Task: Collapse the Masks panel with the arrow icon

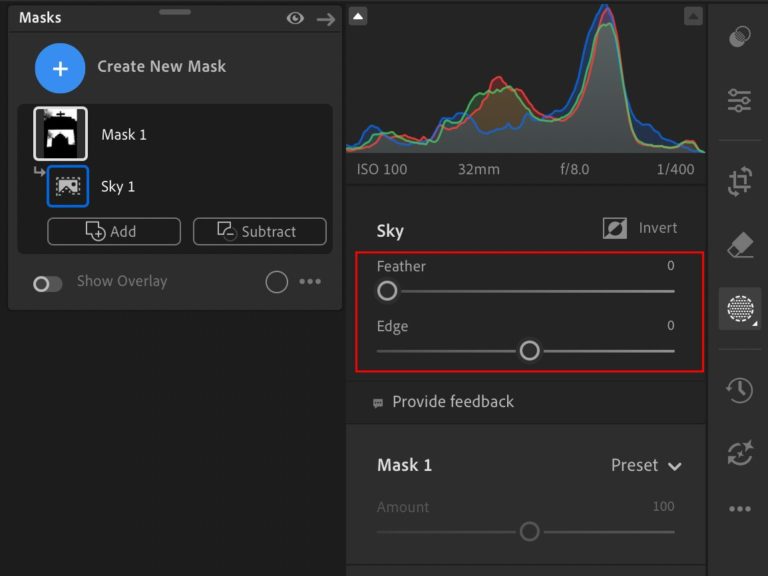Action: [x=326, y=20]
